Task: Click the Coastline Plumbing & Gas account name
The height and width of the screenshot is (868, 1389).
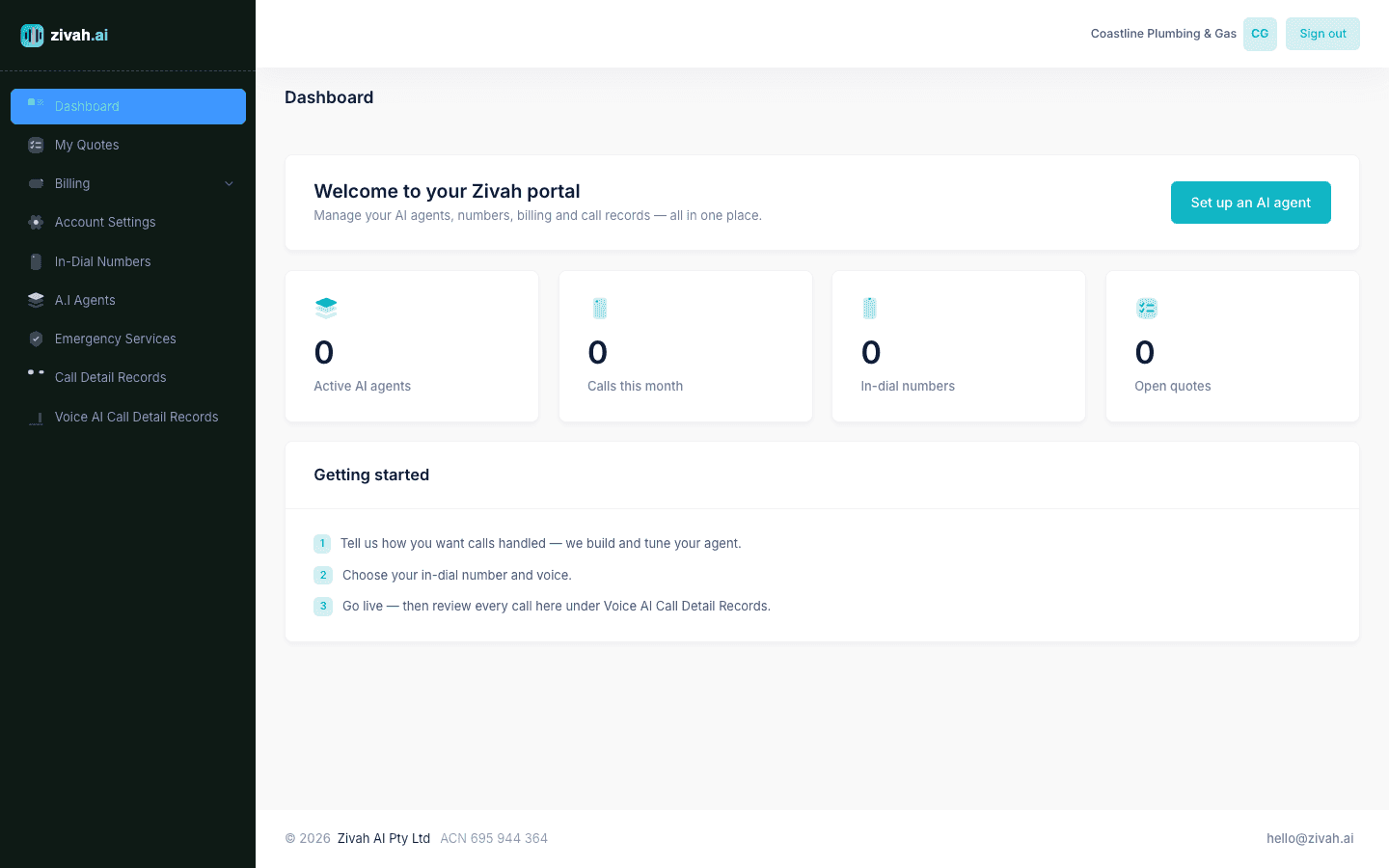Action: pyautogui.click(x=1163, y=34)
